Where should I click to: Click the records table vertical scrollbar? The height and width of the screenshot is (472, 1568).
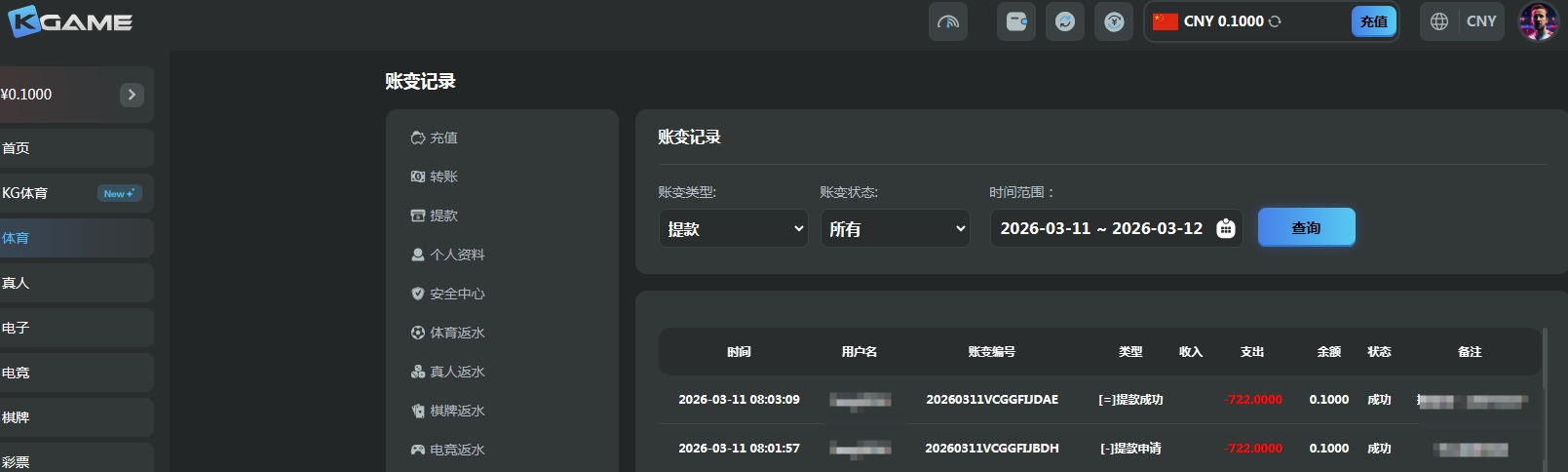[x=1545, y=358]
